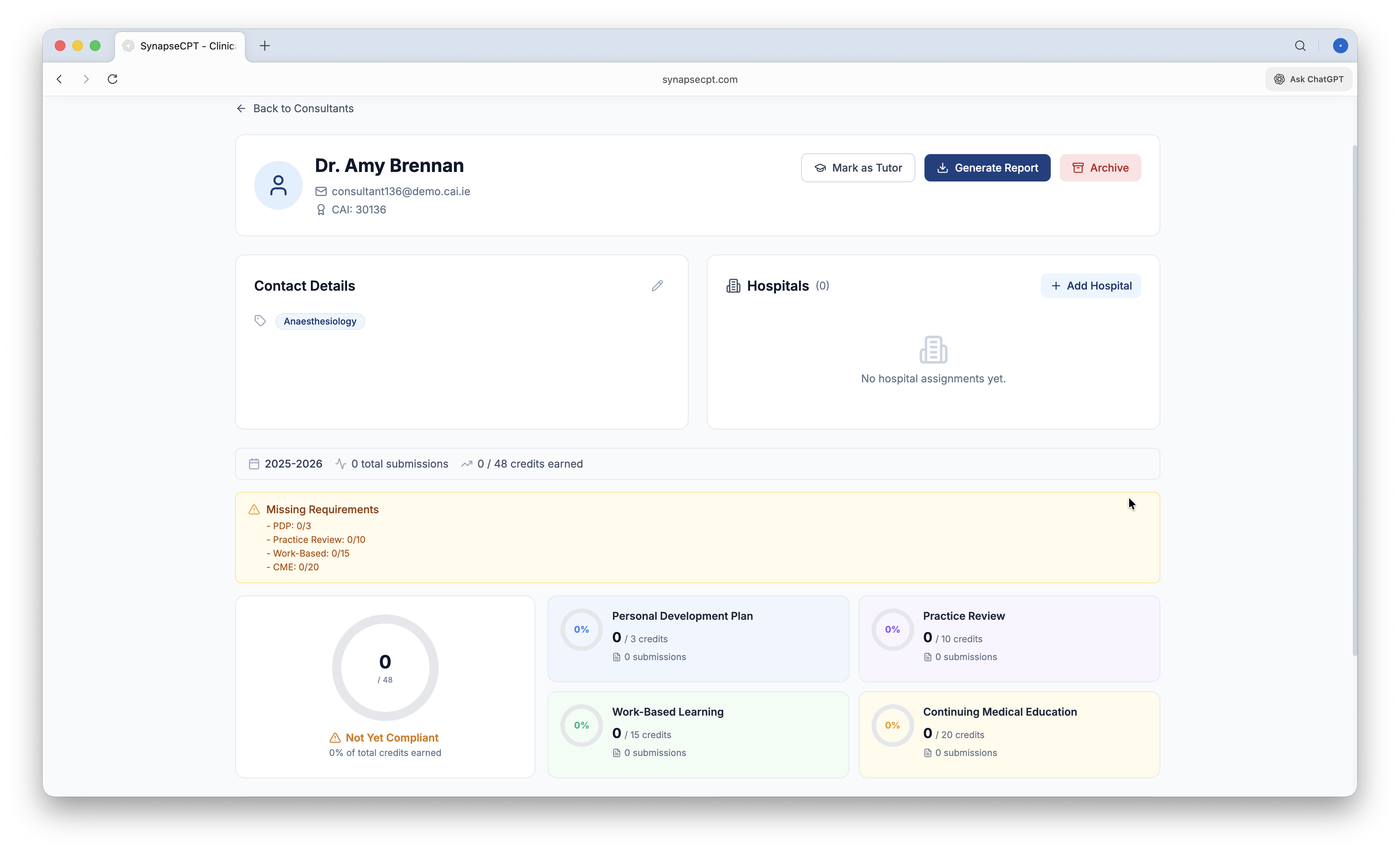Screen dimensions: 1400x853
Task: Click the Anaesthesiology specialty chip
Action: pyautogui.click(x=320, y=320)
